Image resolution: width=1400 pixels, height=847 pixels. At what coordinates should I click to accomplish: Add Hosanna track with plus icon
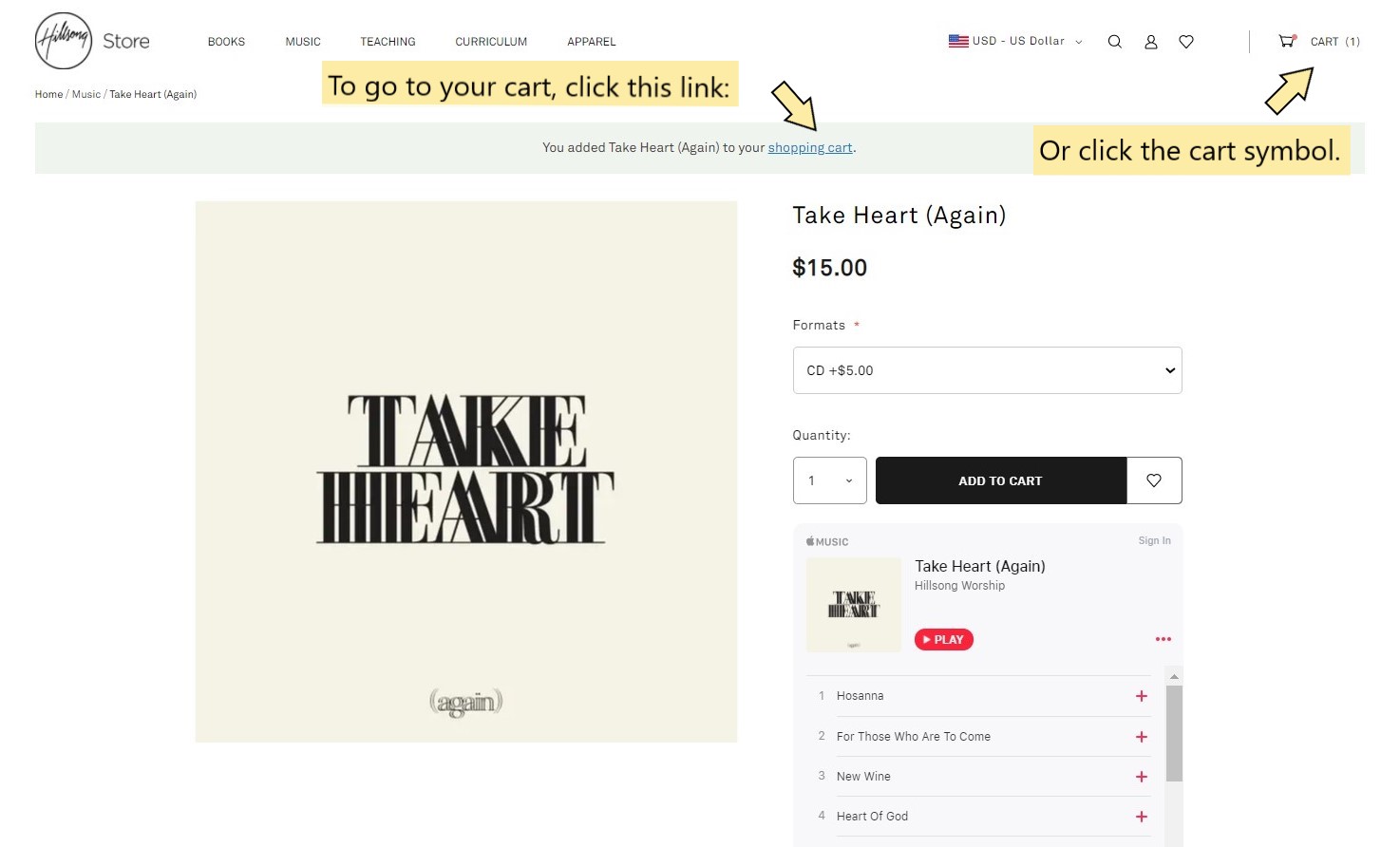[x=1142, y=696]
